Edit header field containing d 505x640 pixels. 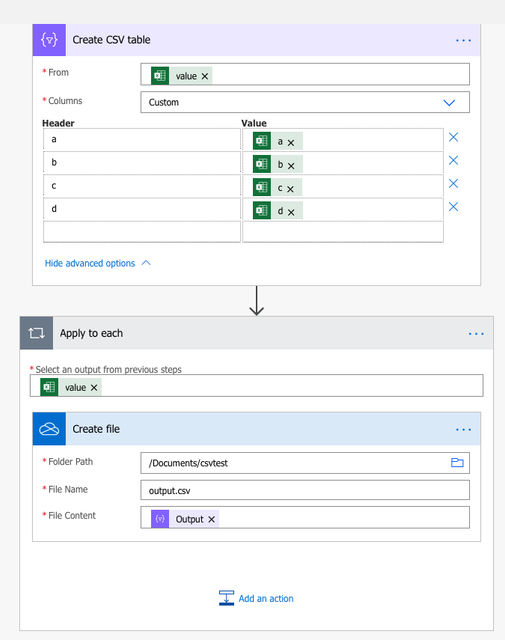click(x=142, y=209)
